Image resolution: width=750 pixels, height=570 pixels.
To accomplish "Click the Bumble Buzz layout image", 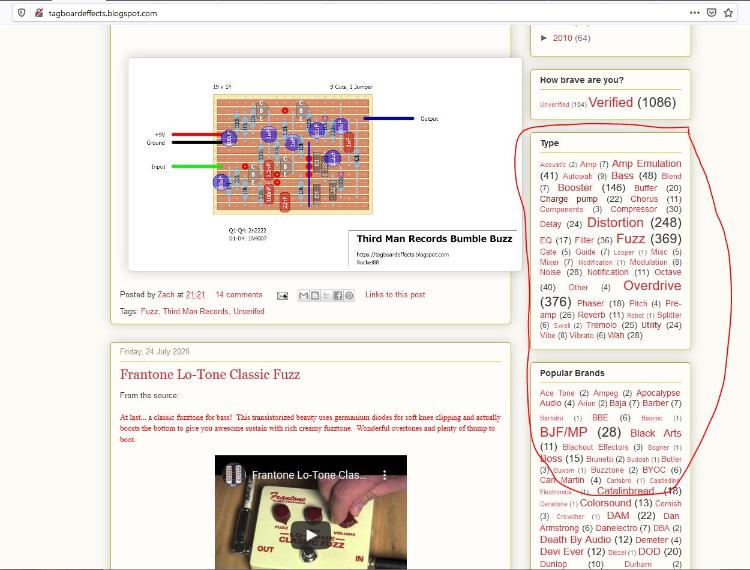I will click(x=324, y=164).
